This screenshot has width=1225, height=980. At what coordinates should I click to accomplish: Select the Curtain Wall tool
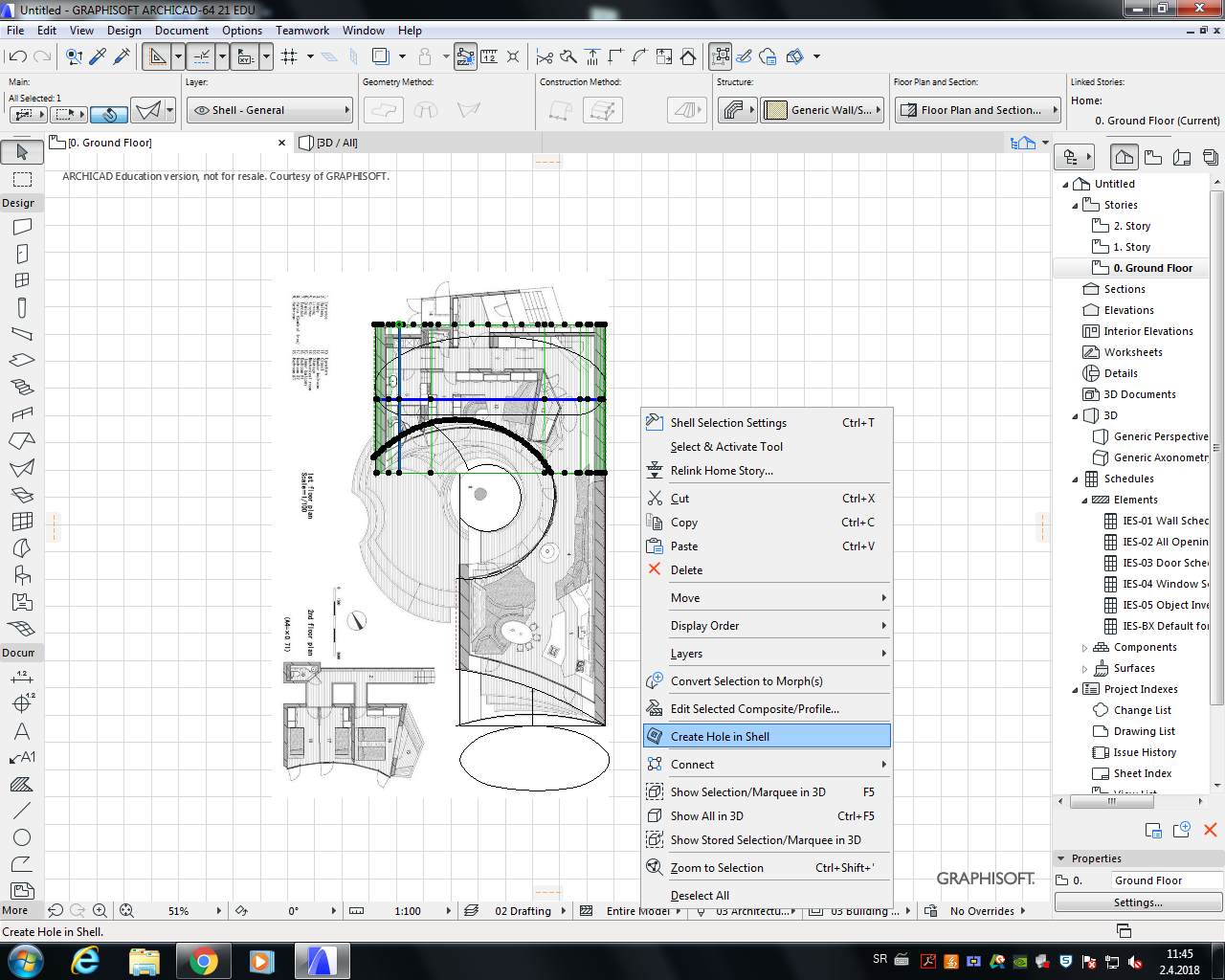click(x=22, y=522)
